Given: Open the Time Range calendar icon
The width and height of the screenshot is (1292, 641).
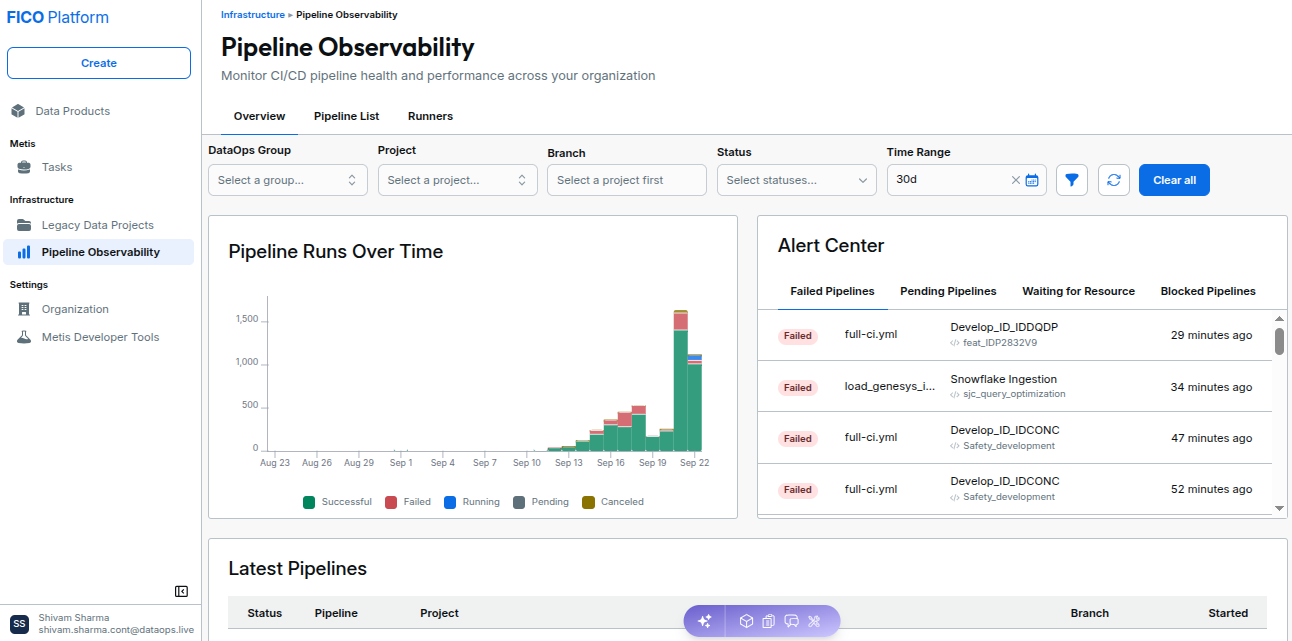Looking at the screenshot, I should (1033, 180).
